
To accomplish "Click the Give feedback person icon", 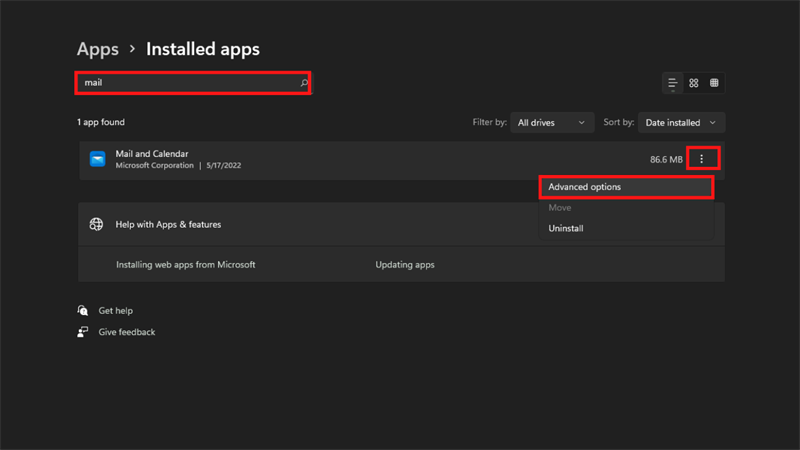I will tap(83, 332).
